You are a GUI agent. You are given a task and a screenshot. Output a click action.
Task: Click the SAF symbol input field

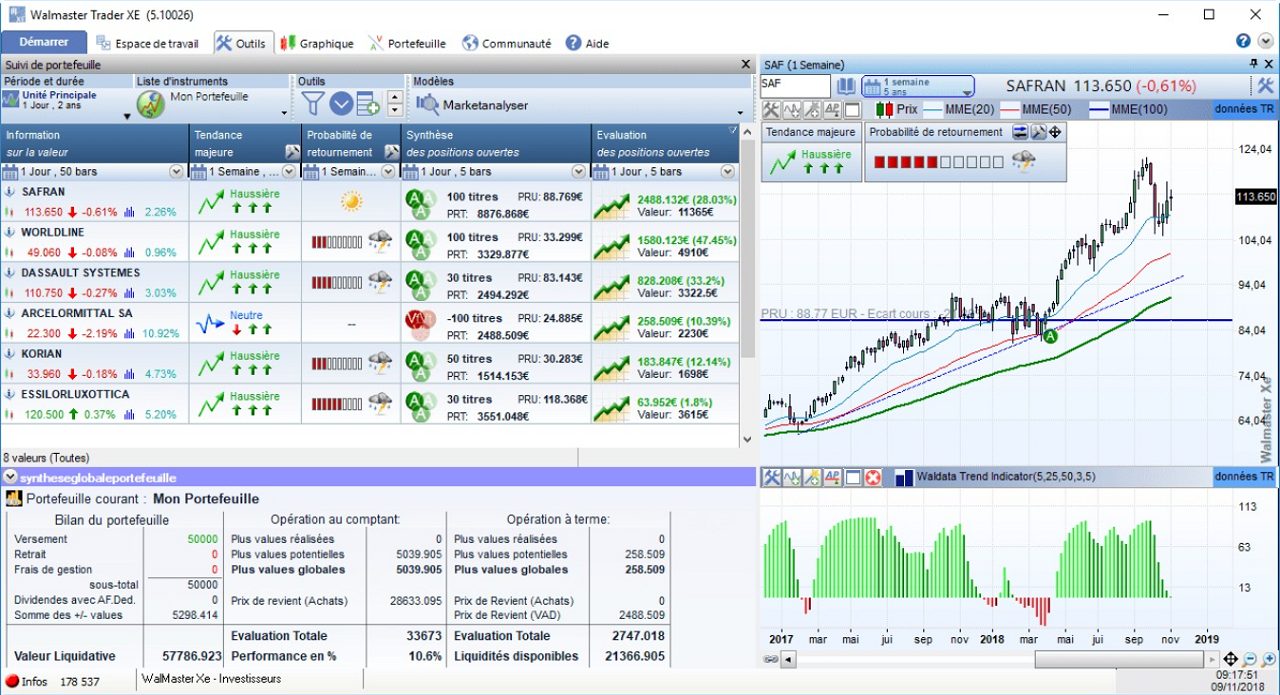point(795,86)
